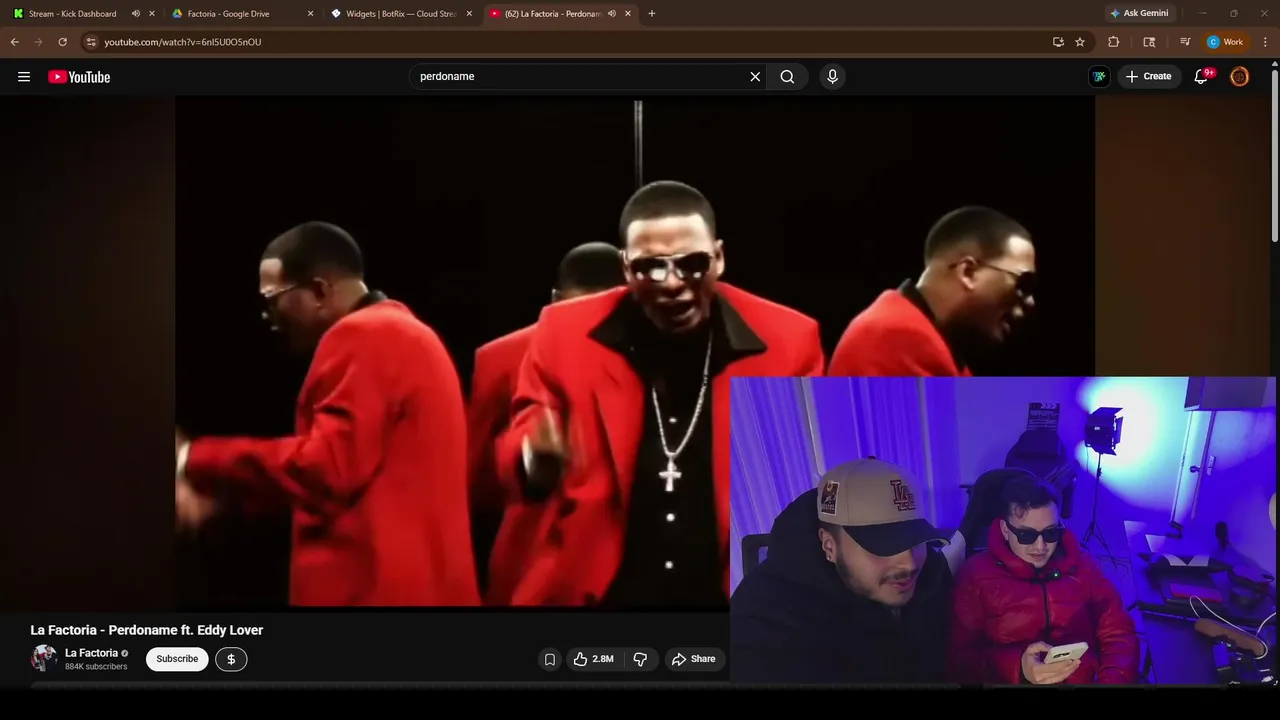Screen dimensions: 1280x720
Task: Open the Work profile menu
Action: click(1225, 42)
